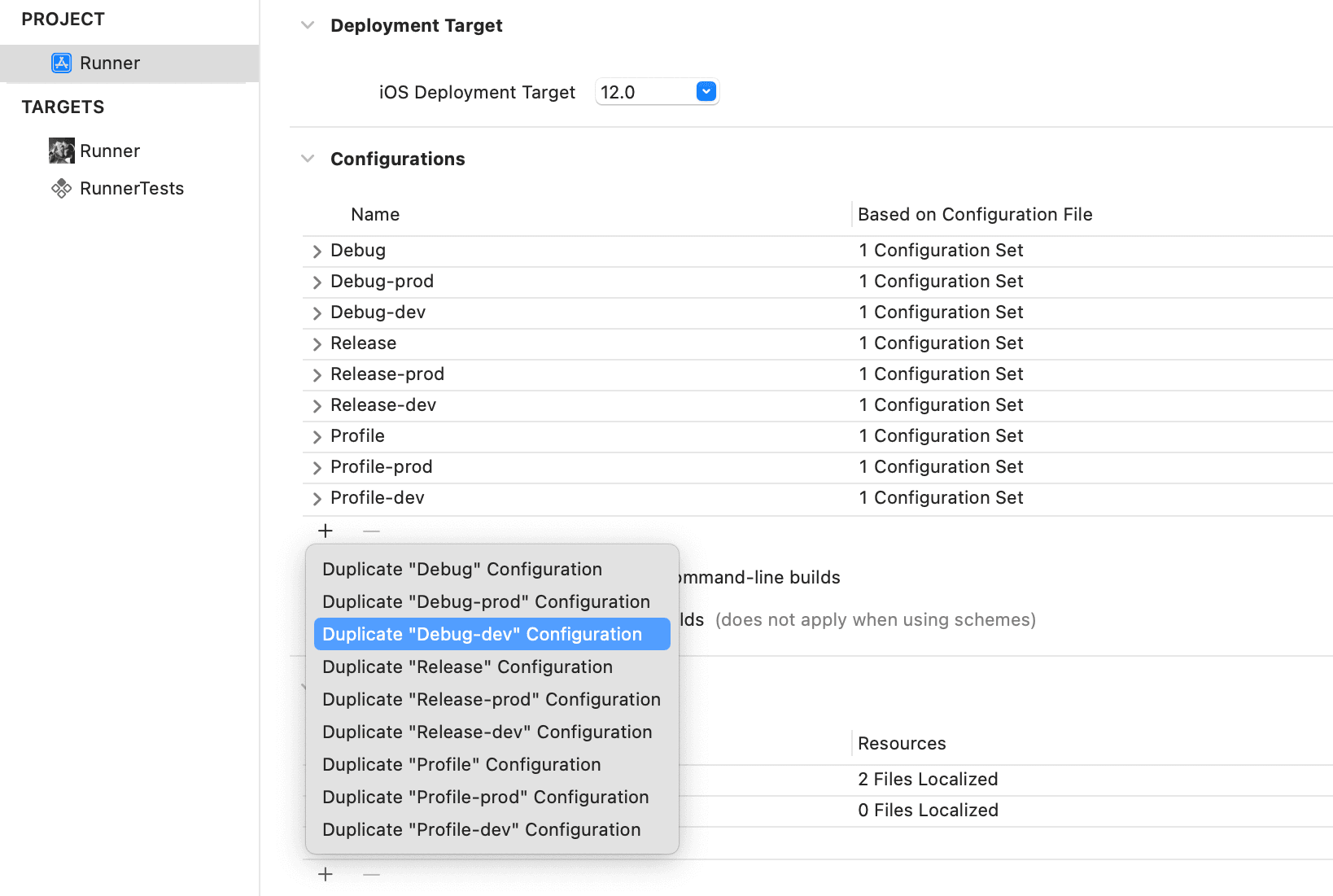The height and width of the screenshot is (896, 1333).
Task: Select the Profile configuration name
Action: pos(357,435)
